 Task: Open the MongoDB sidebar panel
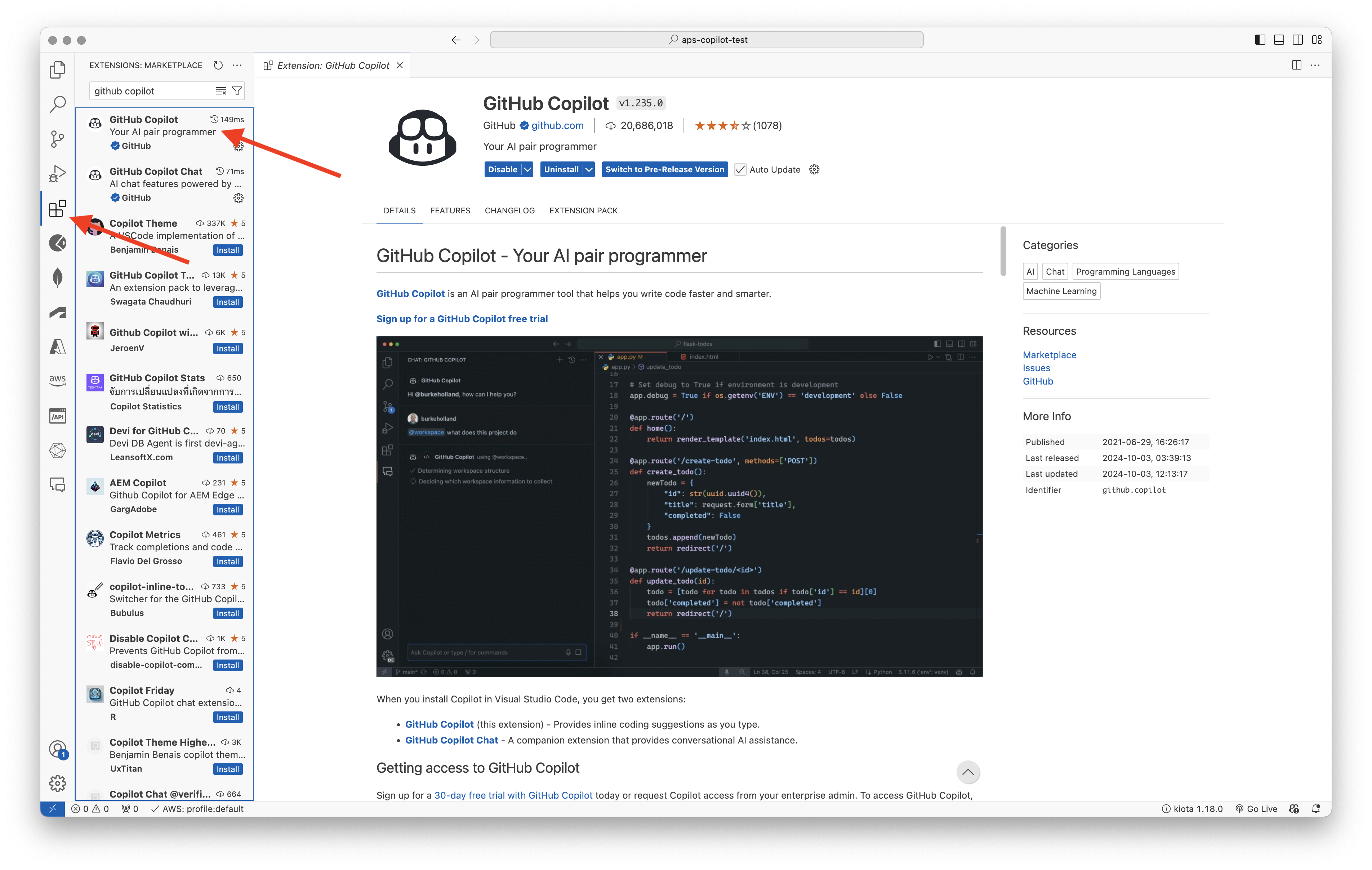(57, 278)
